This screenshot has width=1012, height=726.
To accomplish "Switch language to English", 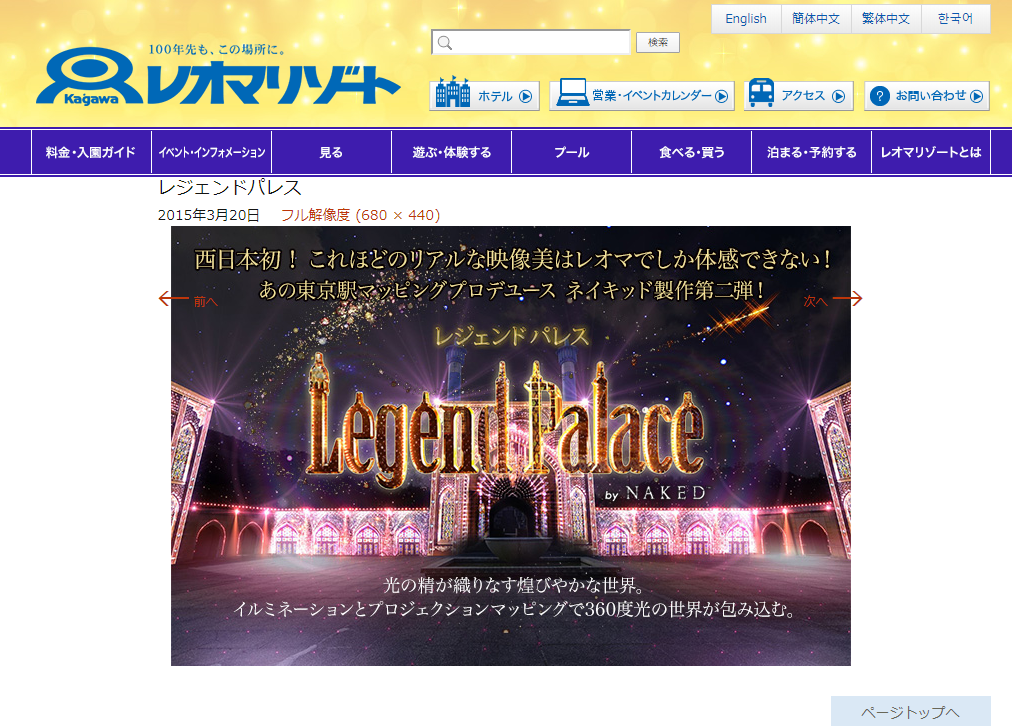I will click(x=746, y=19).
